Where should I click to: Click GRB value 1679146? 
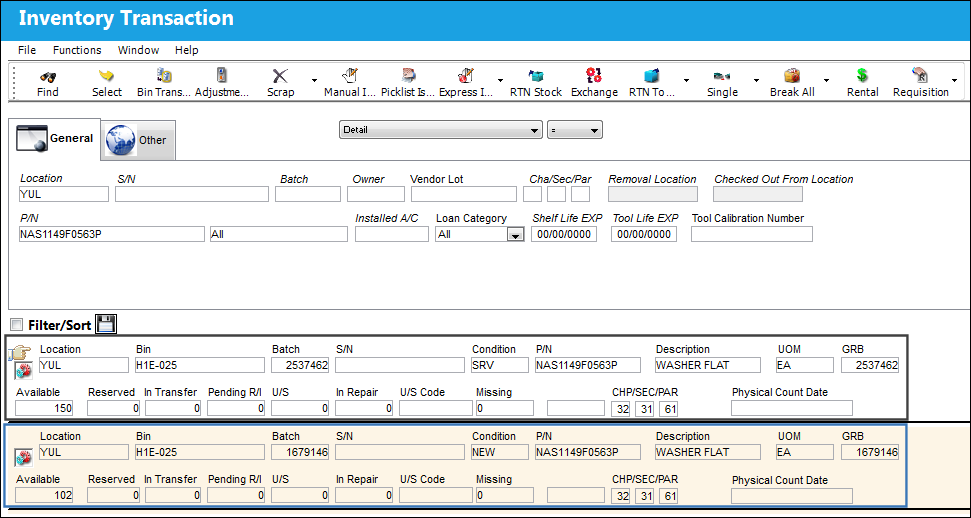click(869, 452)
